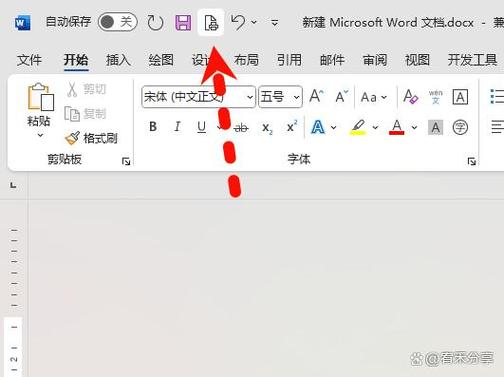Open the 开发工具 tab
This screenshot has height=377, width=504.
(x=472, y=60)
